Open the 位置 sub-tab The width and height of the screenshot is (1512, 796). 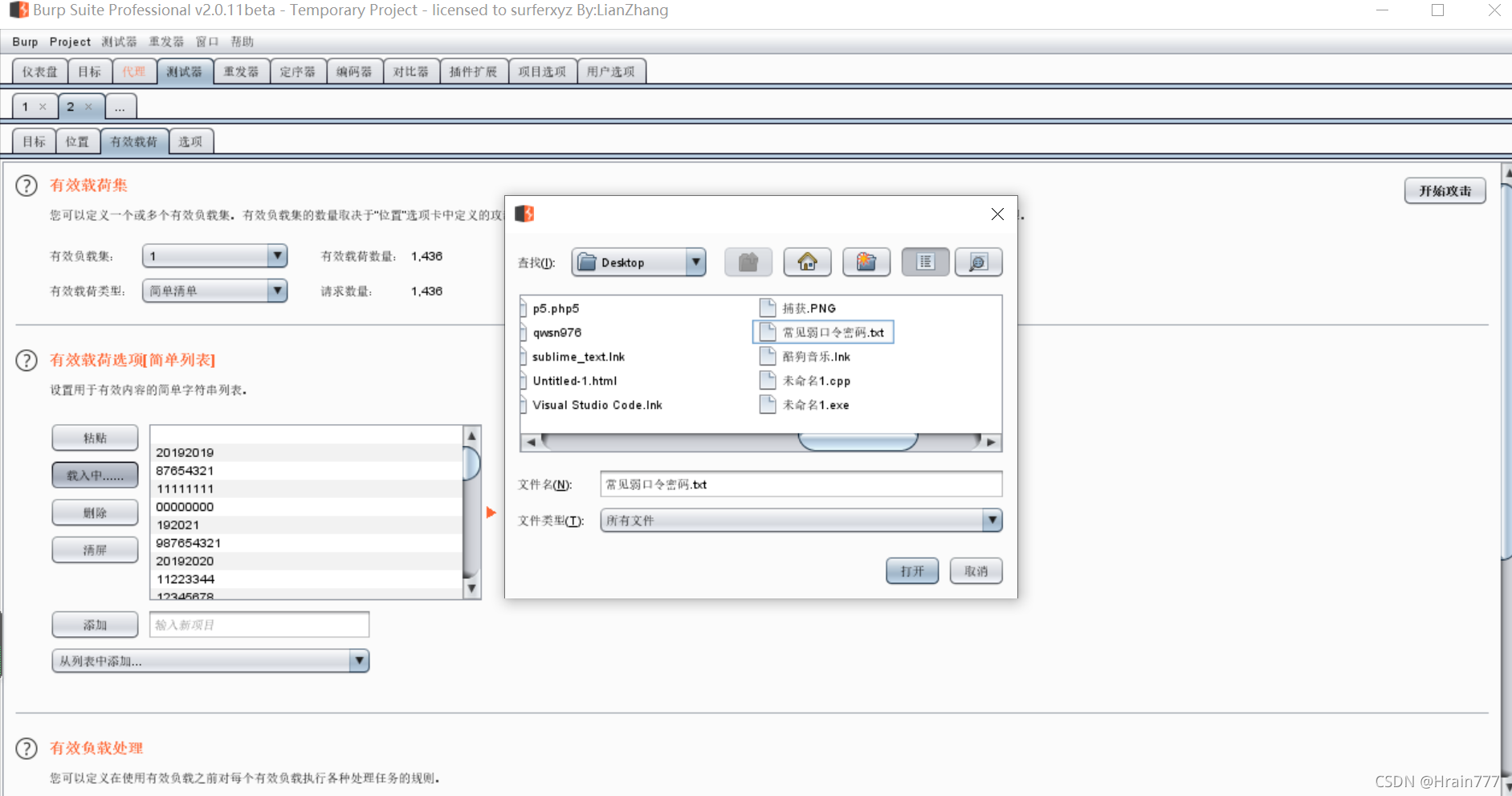click(77, 141)
